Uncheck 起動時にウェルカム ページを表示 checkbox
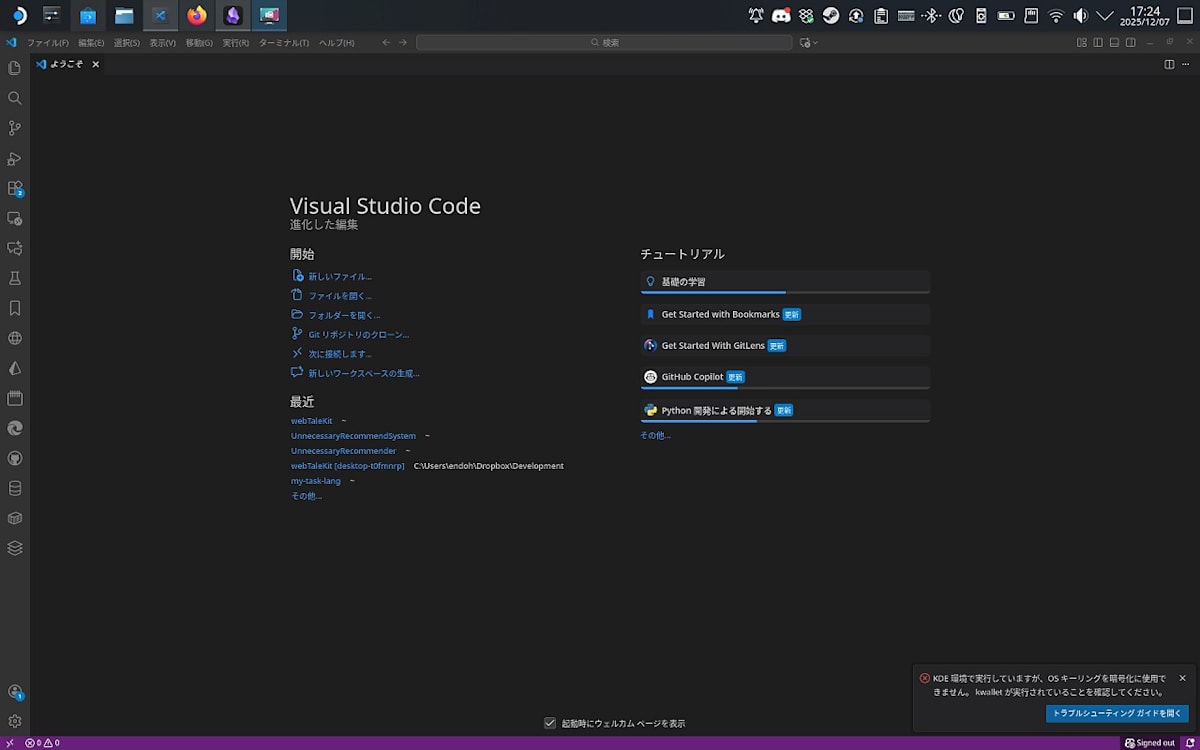 pyautogui.click(x=550, y=723)
